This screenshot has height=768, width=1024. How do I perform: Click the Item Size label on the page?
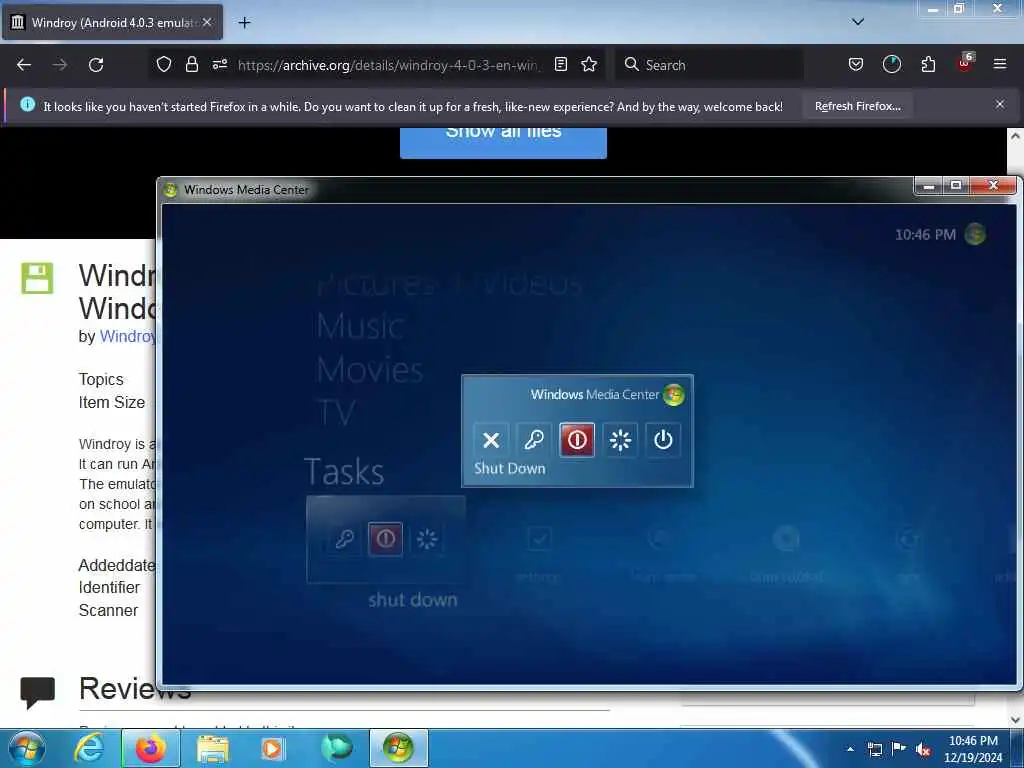click(112, 402)
